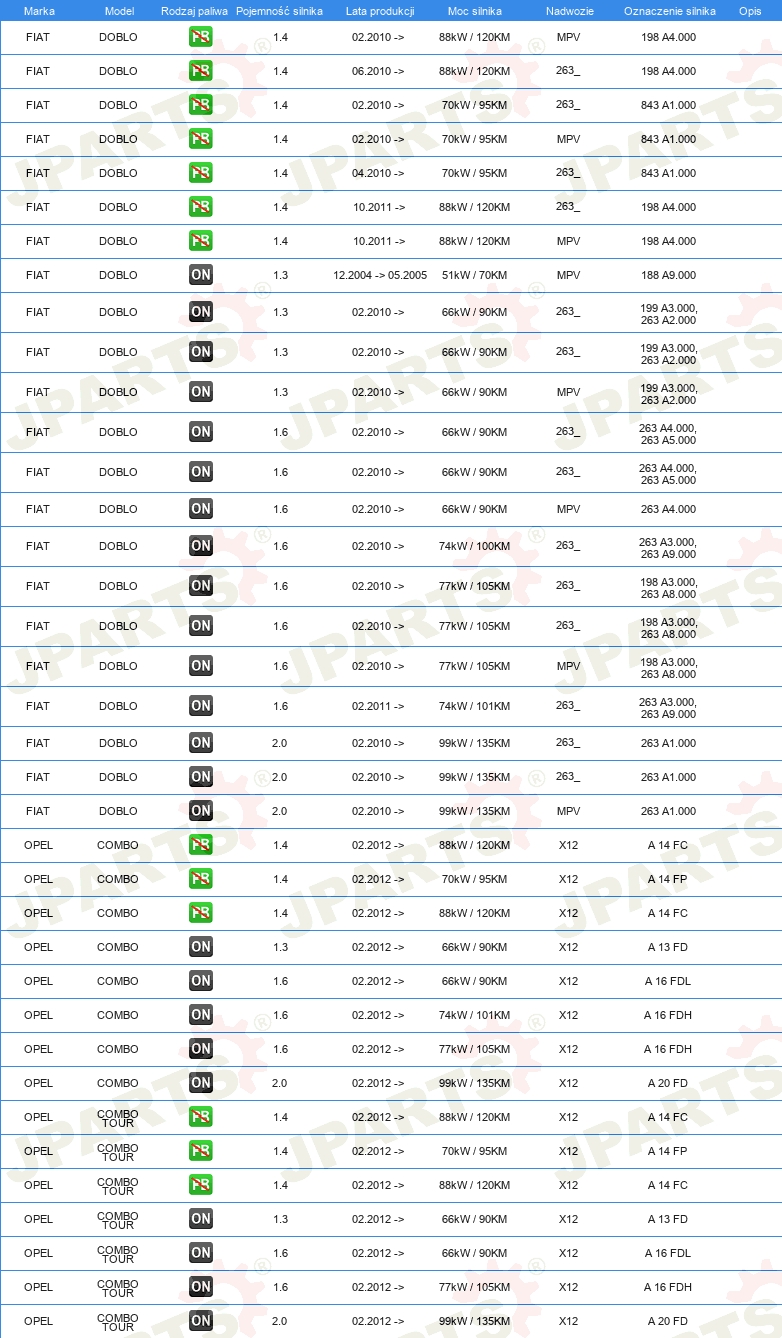
Task: Click PB icon in Doblo 10.2011 MPV row
Action: (x=201, y=241)
